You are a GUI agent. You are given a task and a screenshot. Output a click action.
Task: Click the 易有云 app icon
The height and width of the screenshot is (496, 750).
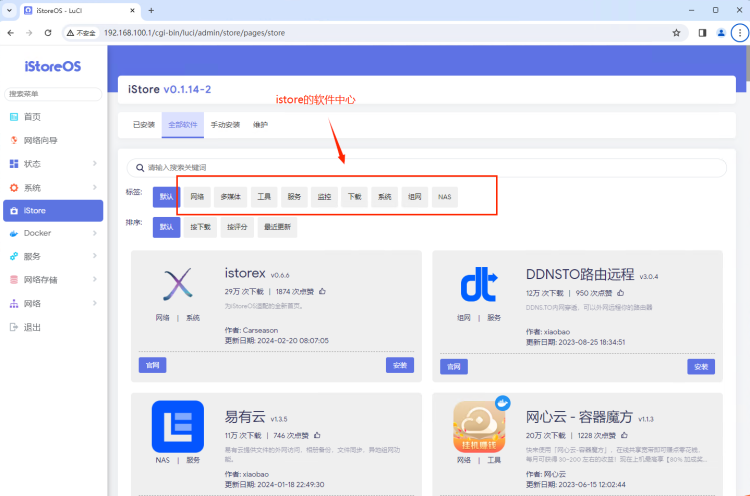(178, 427)
